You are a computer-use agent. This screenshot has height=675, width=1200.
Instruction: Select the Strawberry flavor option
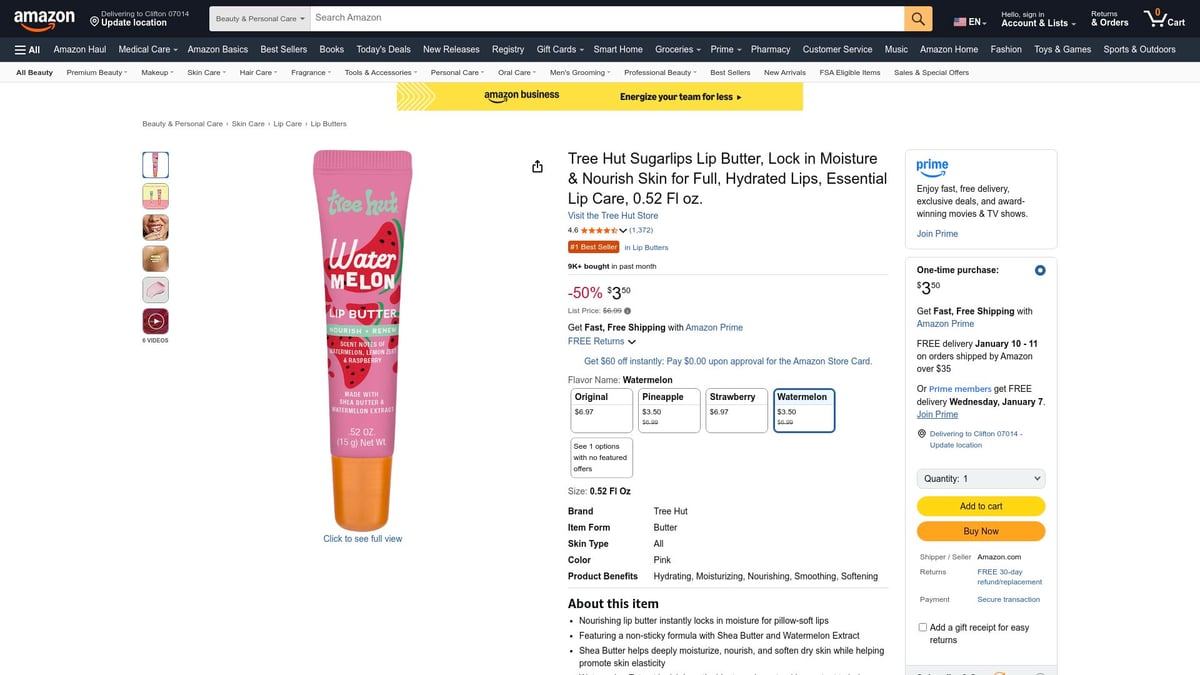(736, 409)
